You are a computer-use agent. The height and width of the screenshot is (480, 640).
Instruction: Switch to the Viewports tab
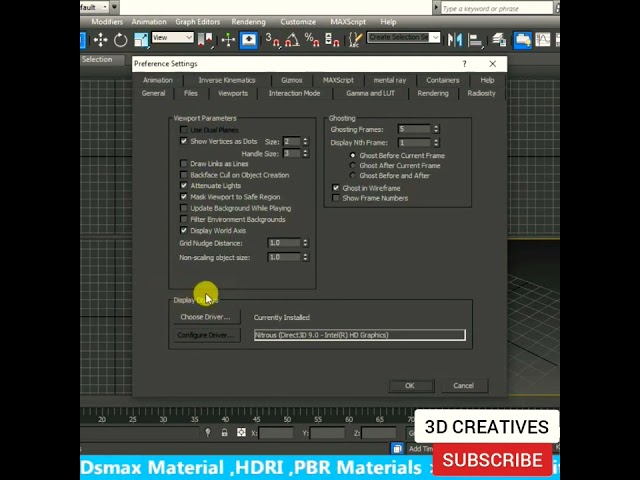pyautogui.click(x=233, y=93)
